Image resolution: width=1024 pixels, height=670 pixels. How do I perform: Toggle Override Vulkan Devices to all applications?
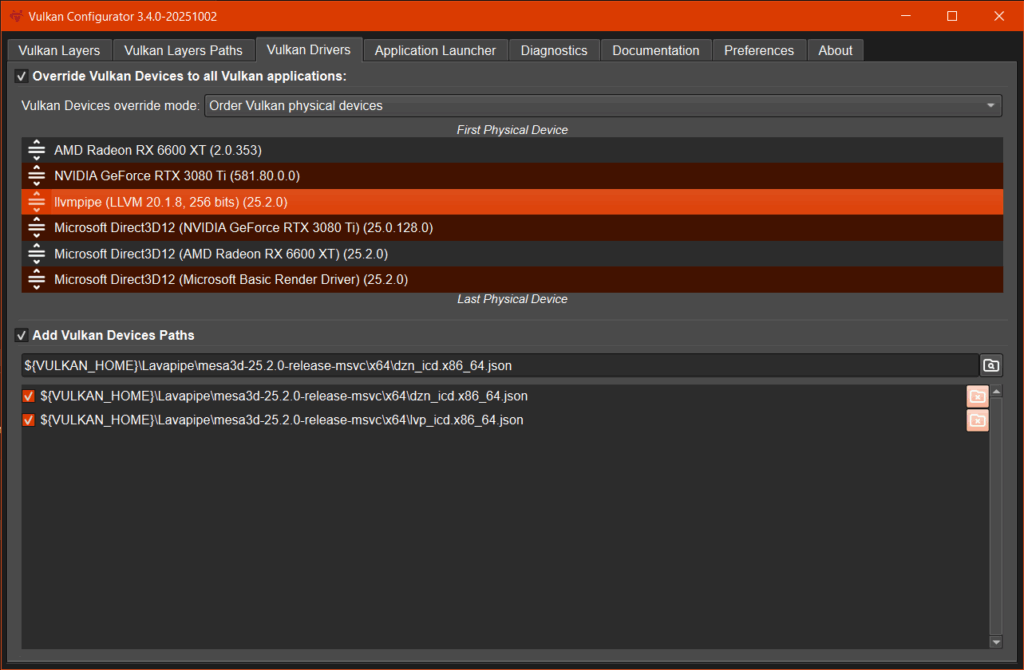click(x=21, y=75)
